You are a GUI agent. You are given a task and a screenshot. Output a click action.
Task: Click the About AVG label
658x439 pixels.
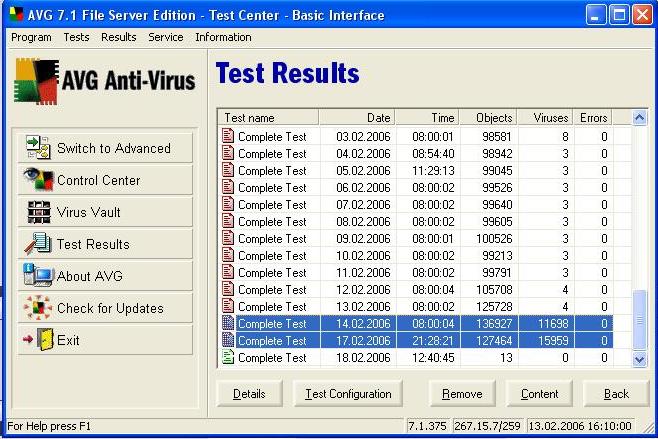89,276
